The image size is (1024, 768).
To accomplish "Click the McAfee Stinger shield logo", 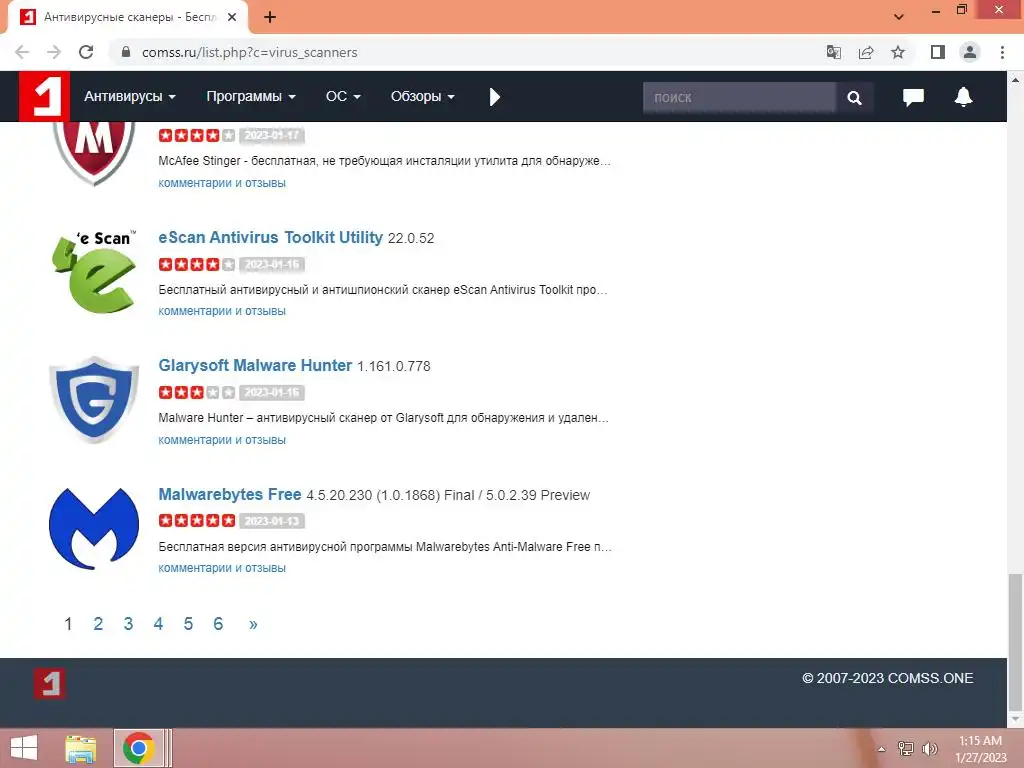I will 94,153.
